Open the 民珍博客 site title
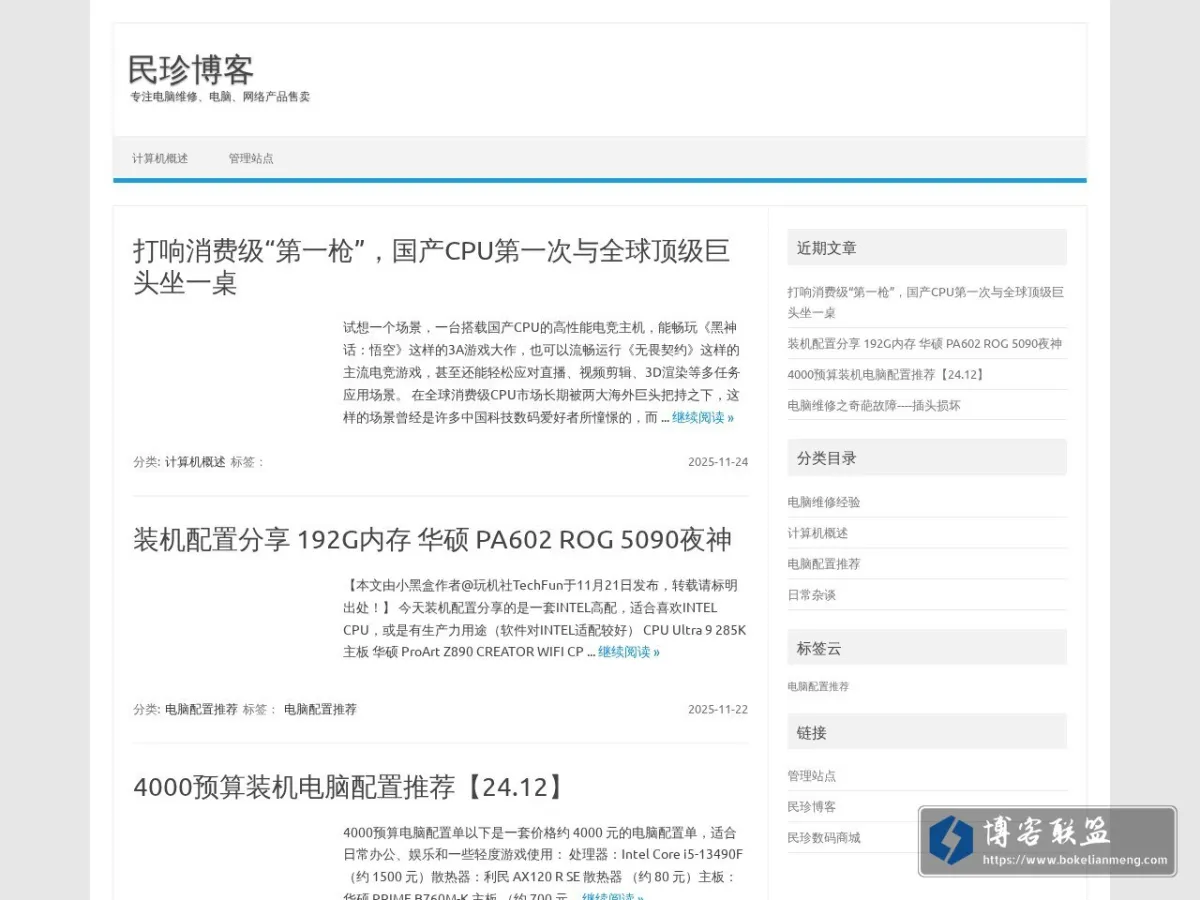The width and height of the screenshot is (1200, 900). pos(191,70)
